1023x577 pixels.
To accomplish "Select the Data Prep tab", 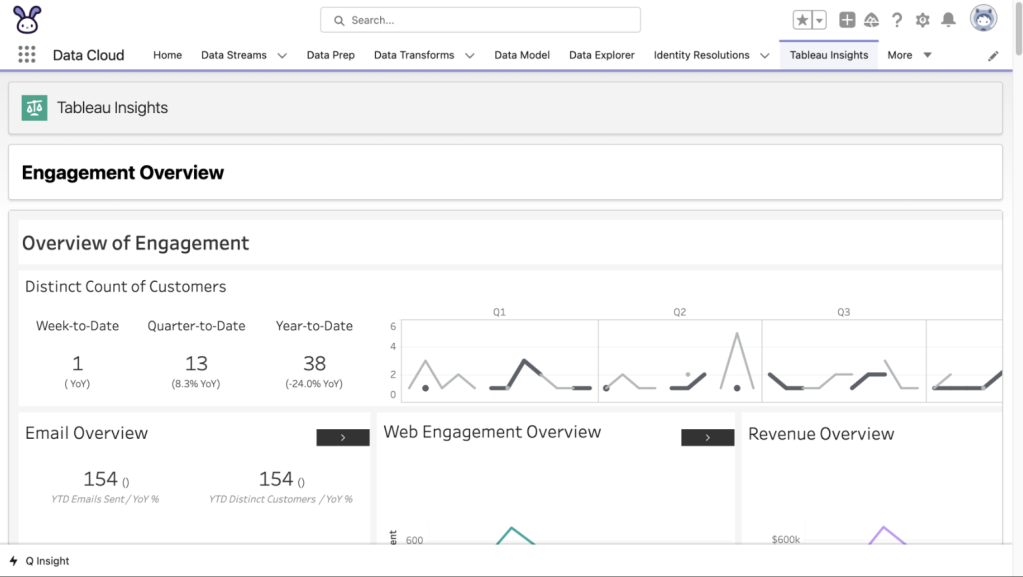I will 330,55.
